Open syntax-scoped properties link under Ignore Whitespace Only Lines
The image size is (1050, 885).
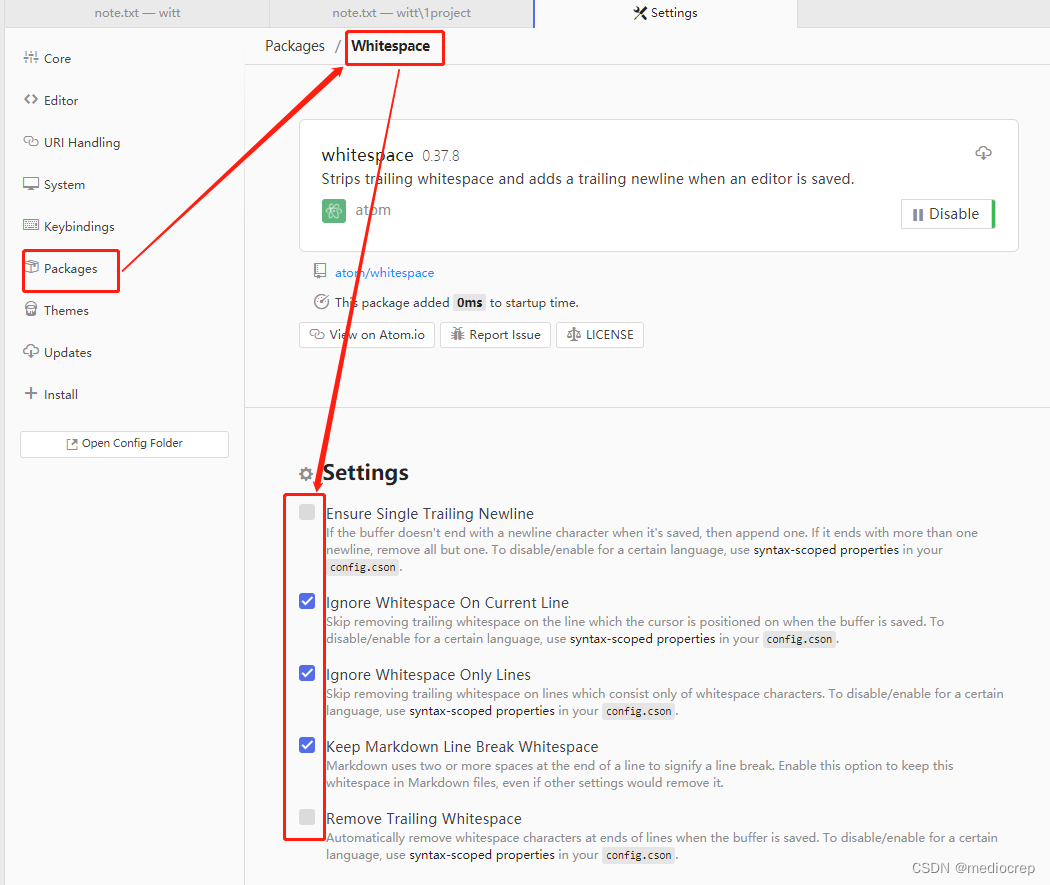(x=481, y=710)
